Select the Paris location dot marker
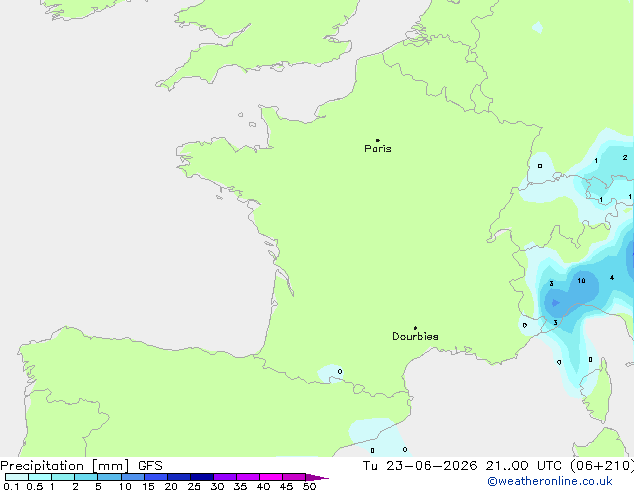 click(x=378, y=140)
